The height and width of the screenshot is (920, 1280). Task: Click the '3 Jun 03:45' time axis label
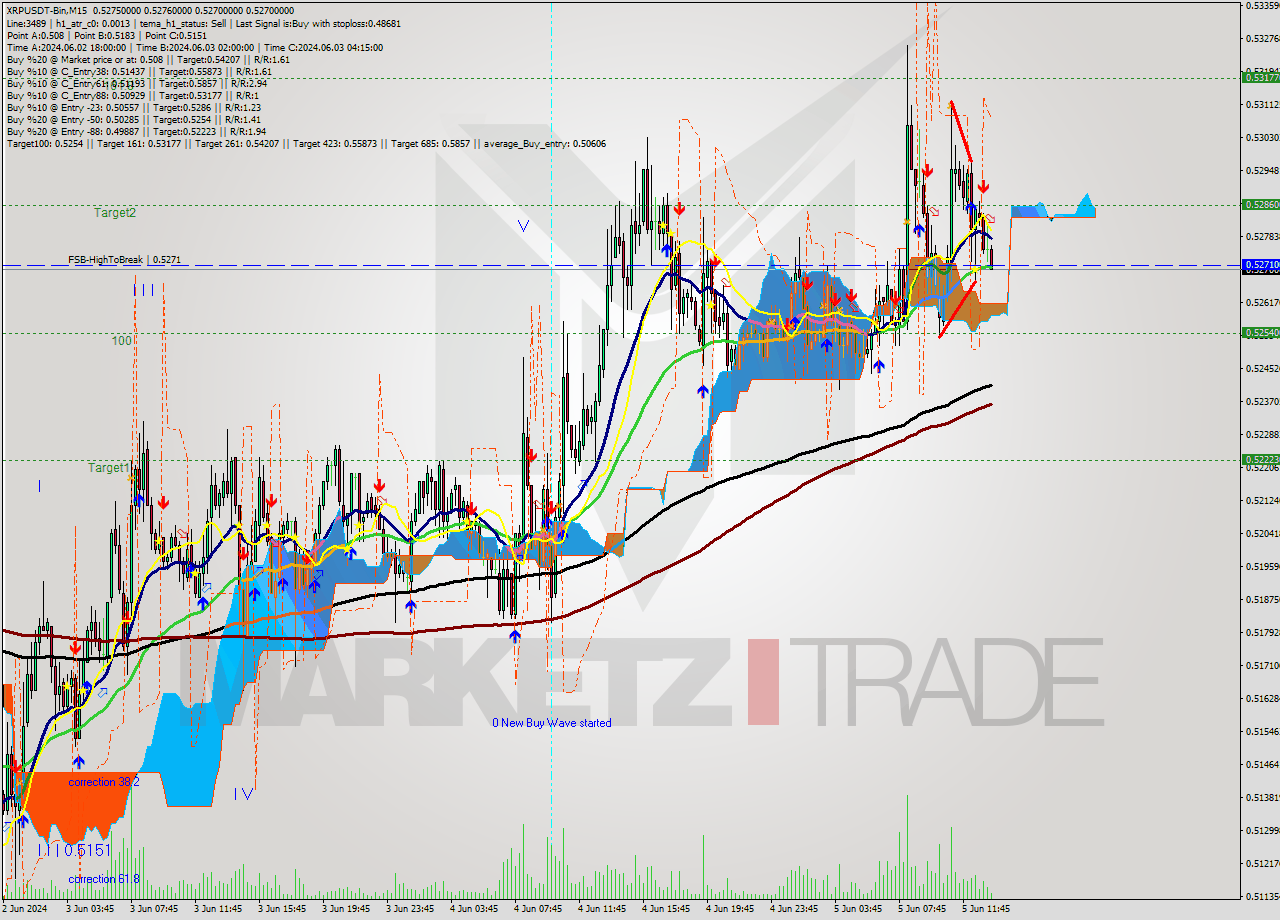pyautogui.click(x=89, y=909)
